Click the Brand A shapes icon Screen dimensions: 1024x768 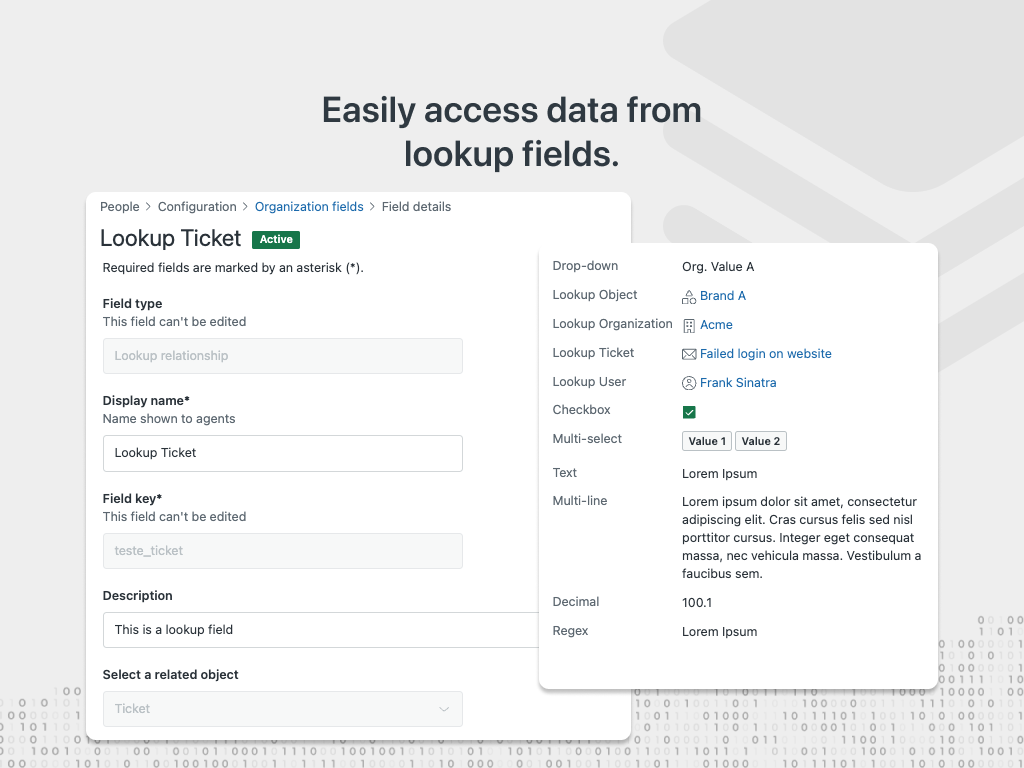point(689,296)
